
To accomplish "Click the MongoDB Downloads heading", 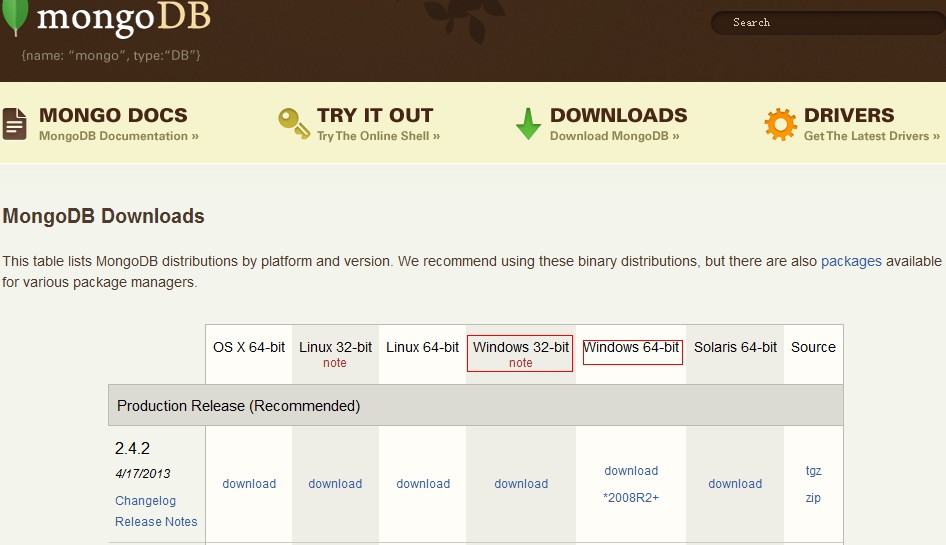I will click(x=103, y=216).
